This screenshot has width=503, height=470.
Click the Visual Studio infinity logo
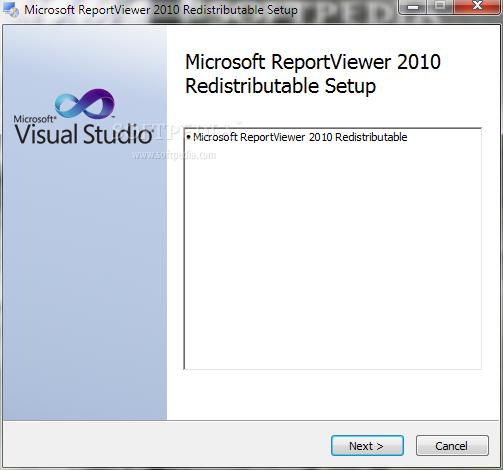85,104
